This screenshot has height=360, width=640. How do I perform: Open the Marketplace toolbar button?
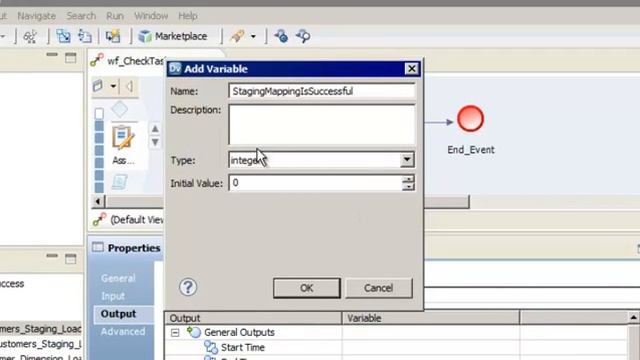point(173,36)
